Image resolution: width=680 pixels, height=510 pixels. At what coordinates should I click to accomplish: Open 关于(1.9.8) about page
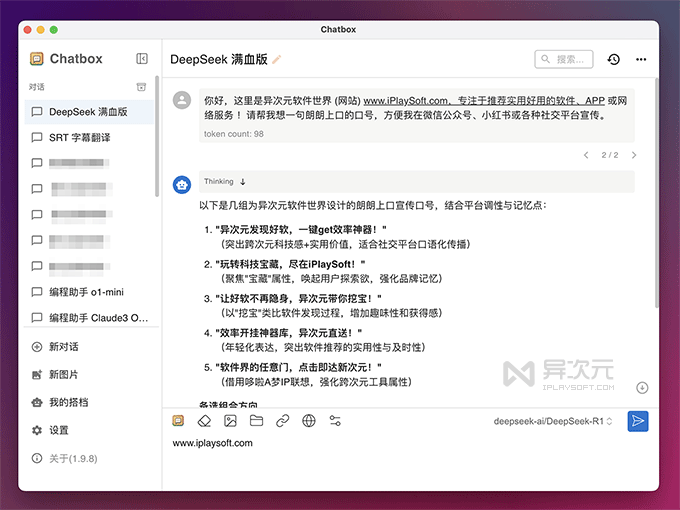coord(89,458)
